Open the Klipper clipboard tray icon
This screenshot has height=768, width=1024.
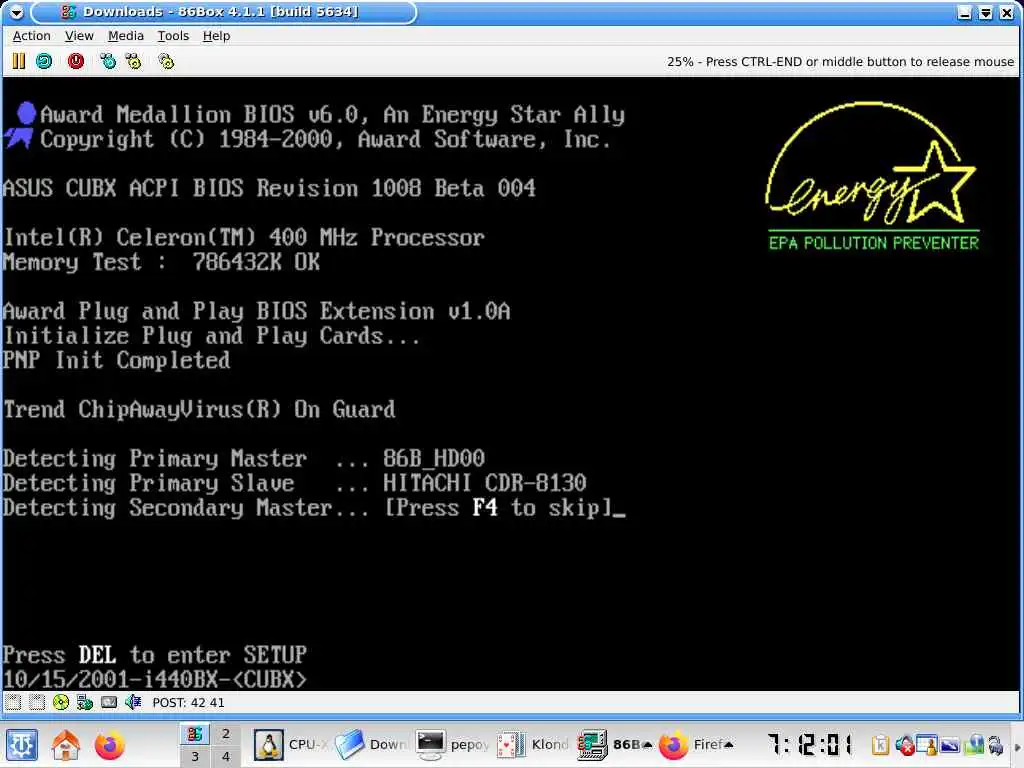point(880,744)
